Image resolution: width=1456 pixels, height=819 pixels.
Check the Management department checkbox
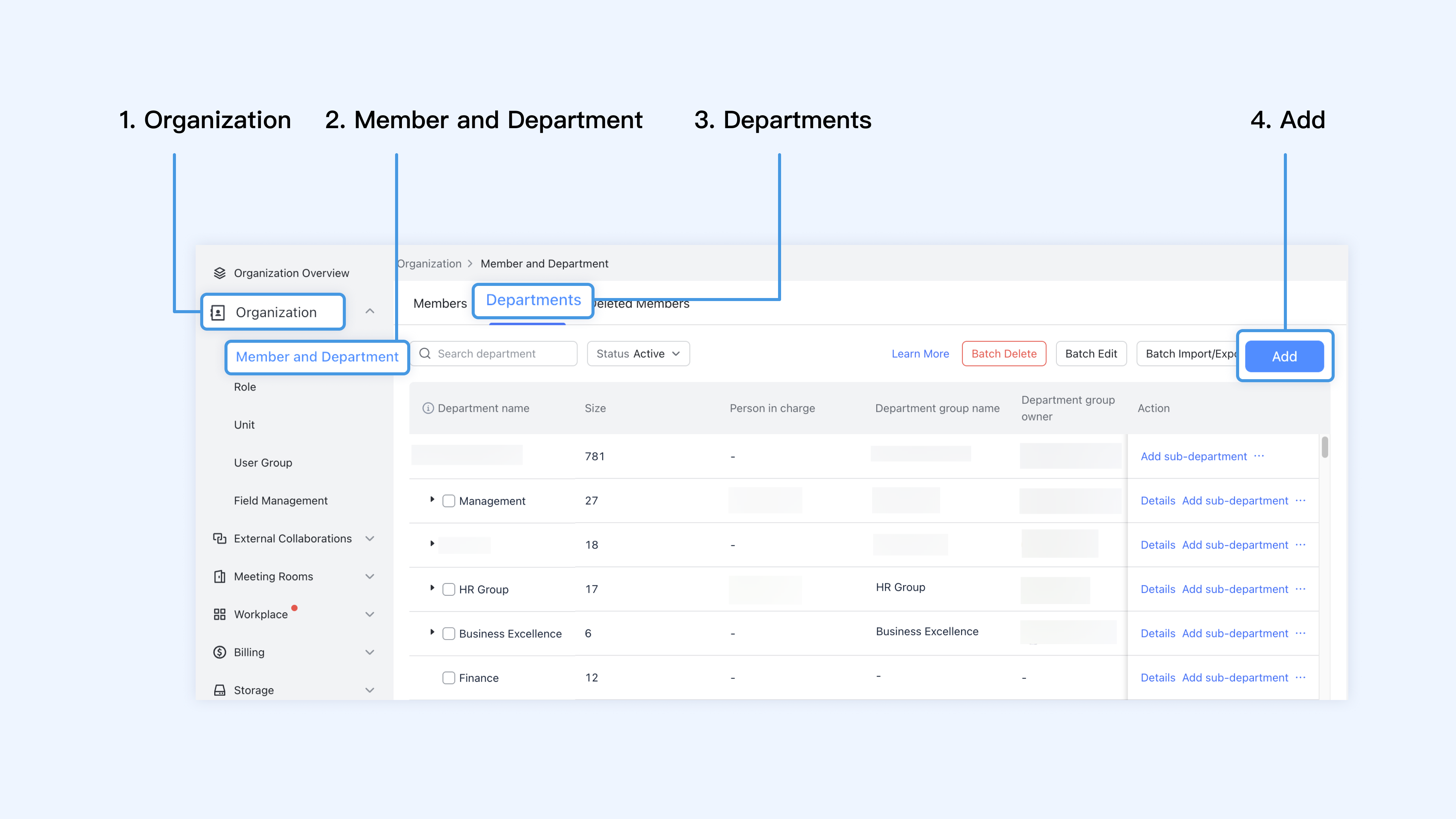point(449,501)
